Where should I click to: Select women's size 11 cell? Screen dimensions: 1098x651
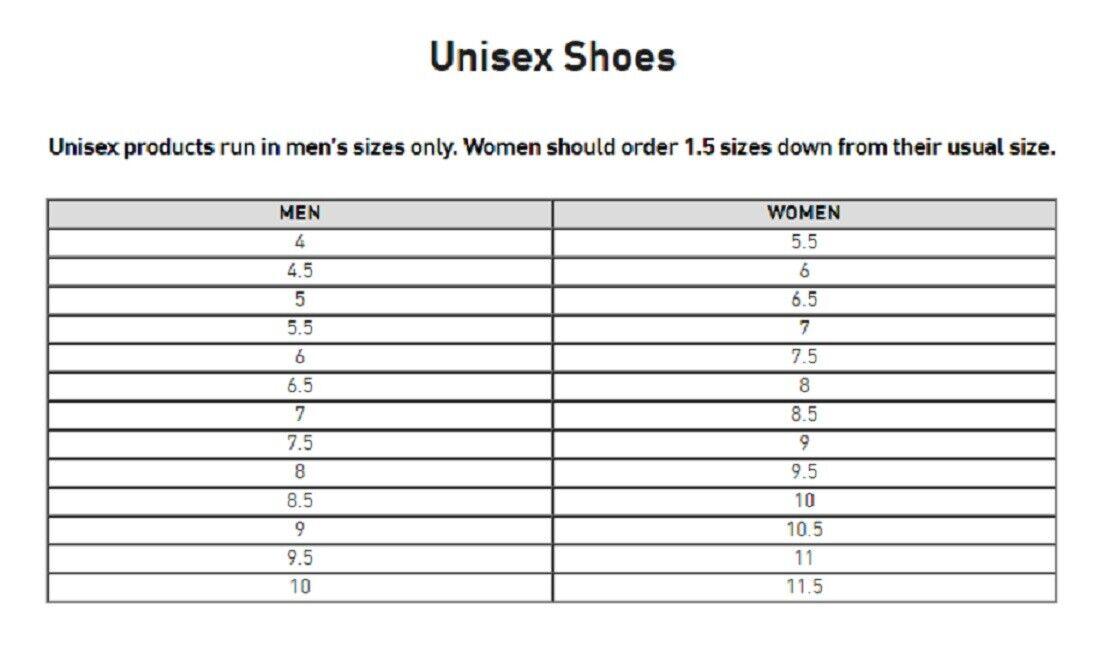(x=804, y=558)
